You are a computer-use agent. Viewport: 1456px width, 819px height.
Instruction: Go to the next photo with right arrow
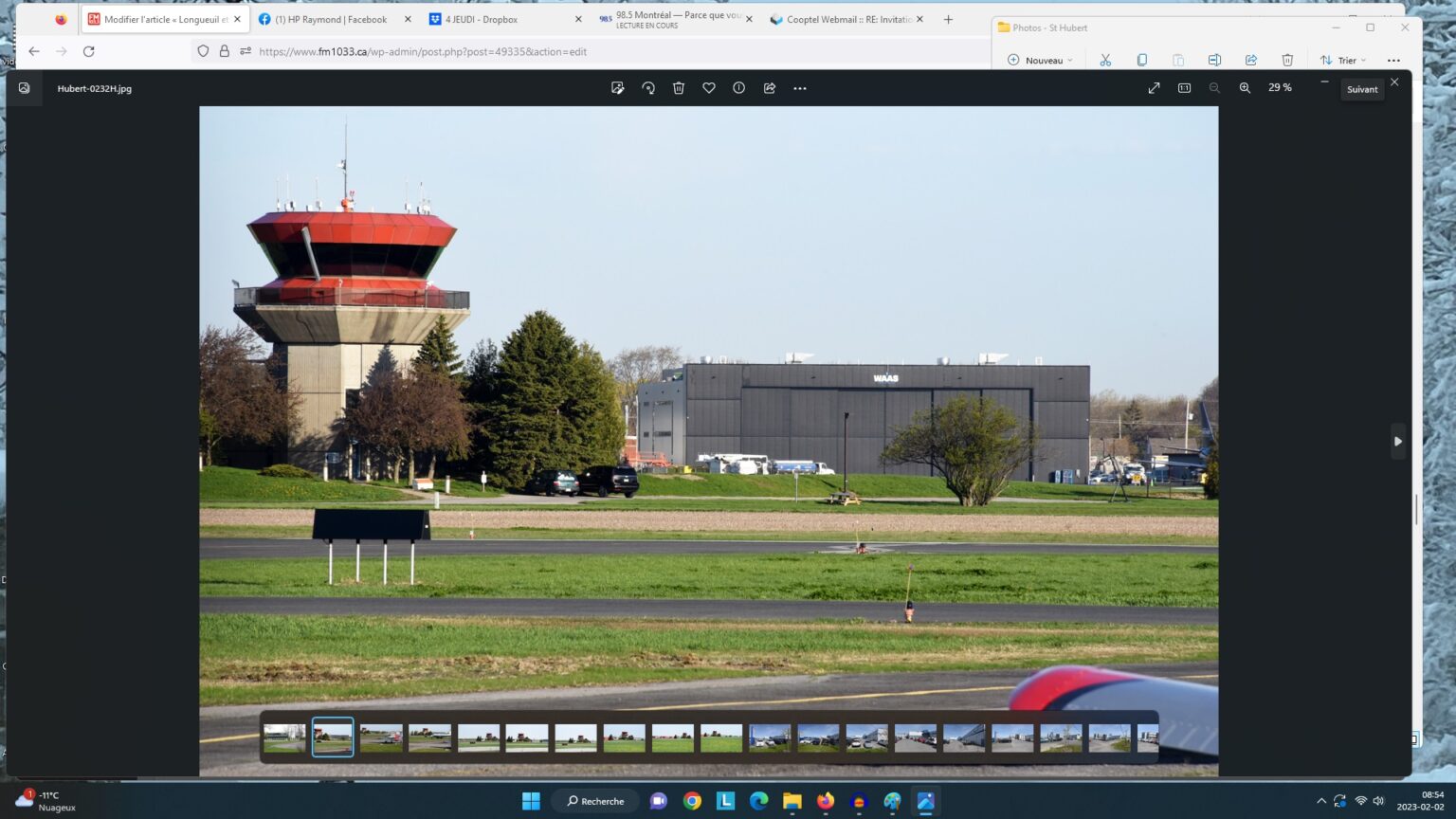1397,441
